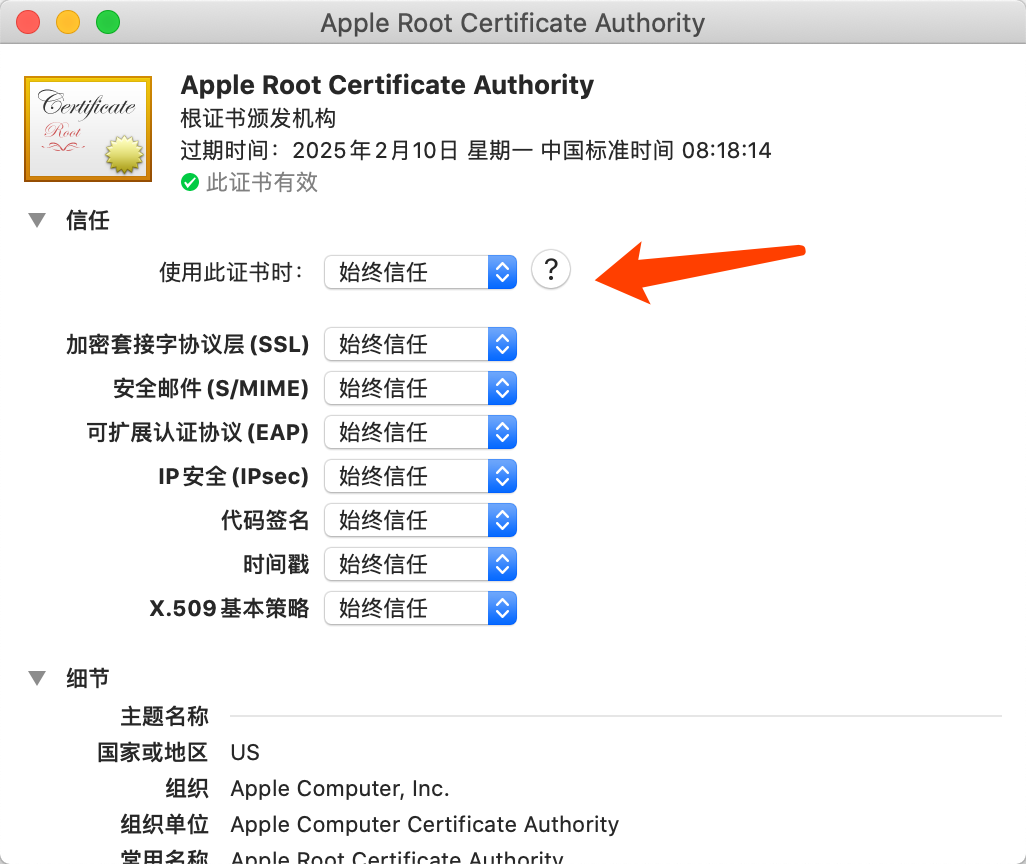Click the 细节 section label
This screenshot has width=1026, height=864.
tap(88, 678)
